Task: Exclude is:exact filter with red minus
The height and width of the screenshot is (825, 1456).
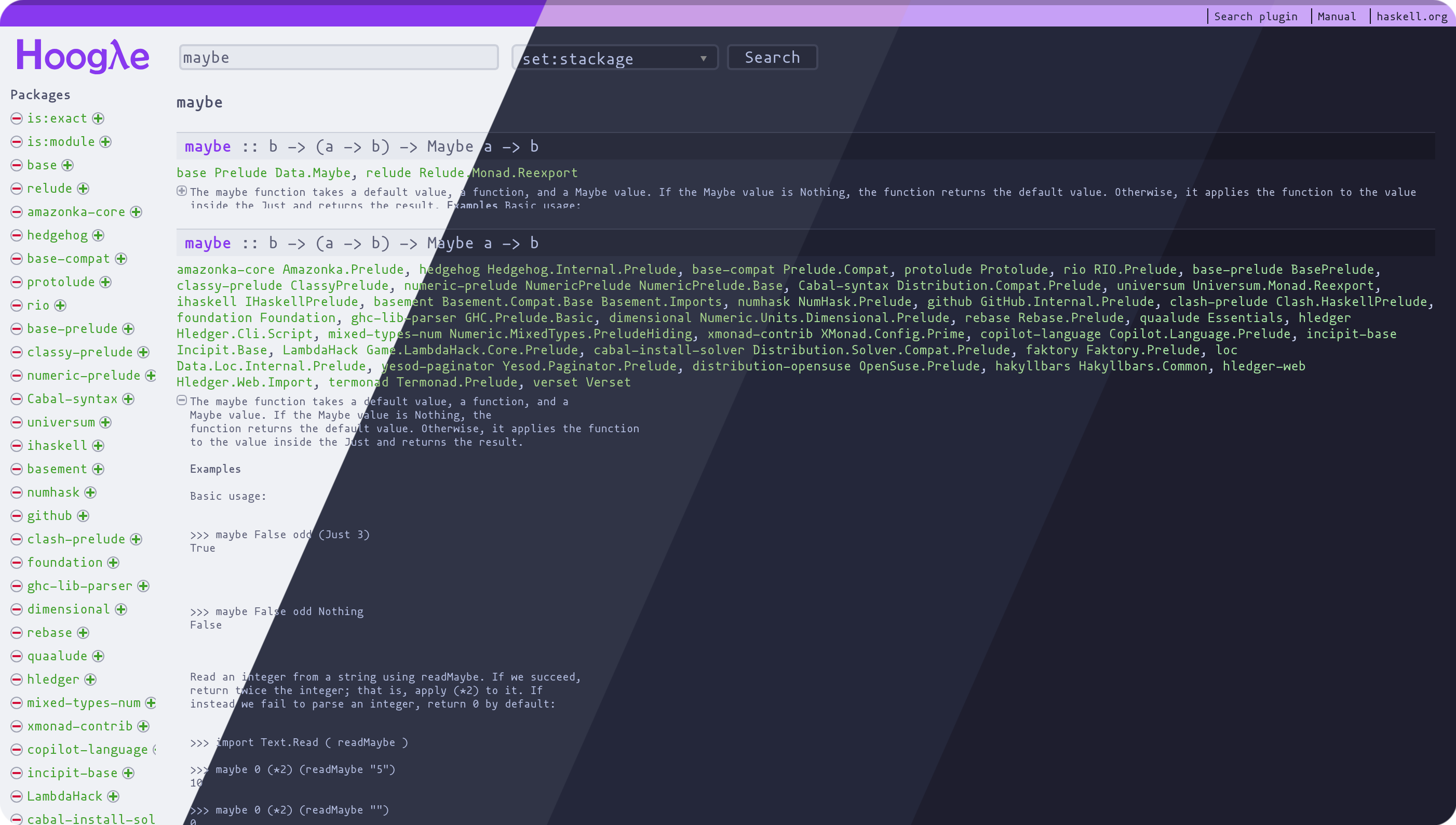Action: (x=17, y=118)
